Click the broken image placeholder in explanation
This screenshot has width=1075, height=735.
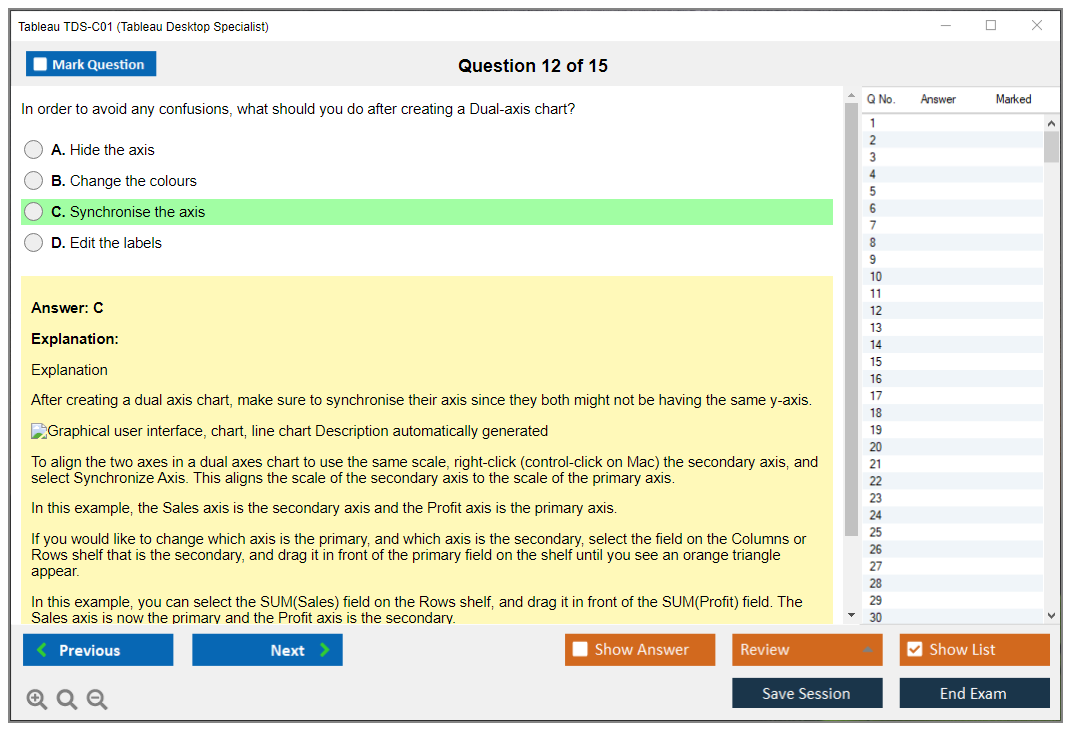click(x=39, y=432)
